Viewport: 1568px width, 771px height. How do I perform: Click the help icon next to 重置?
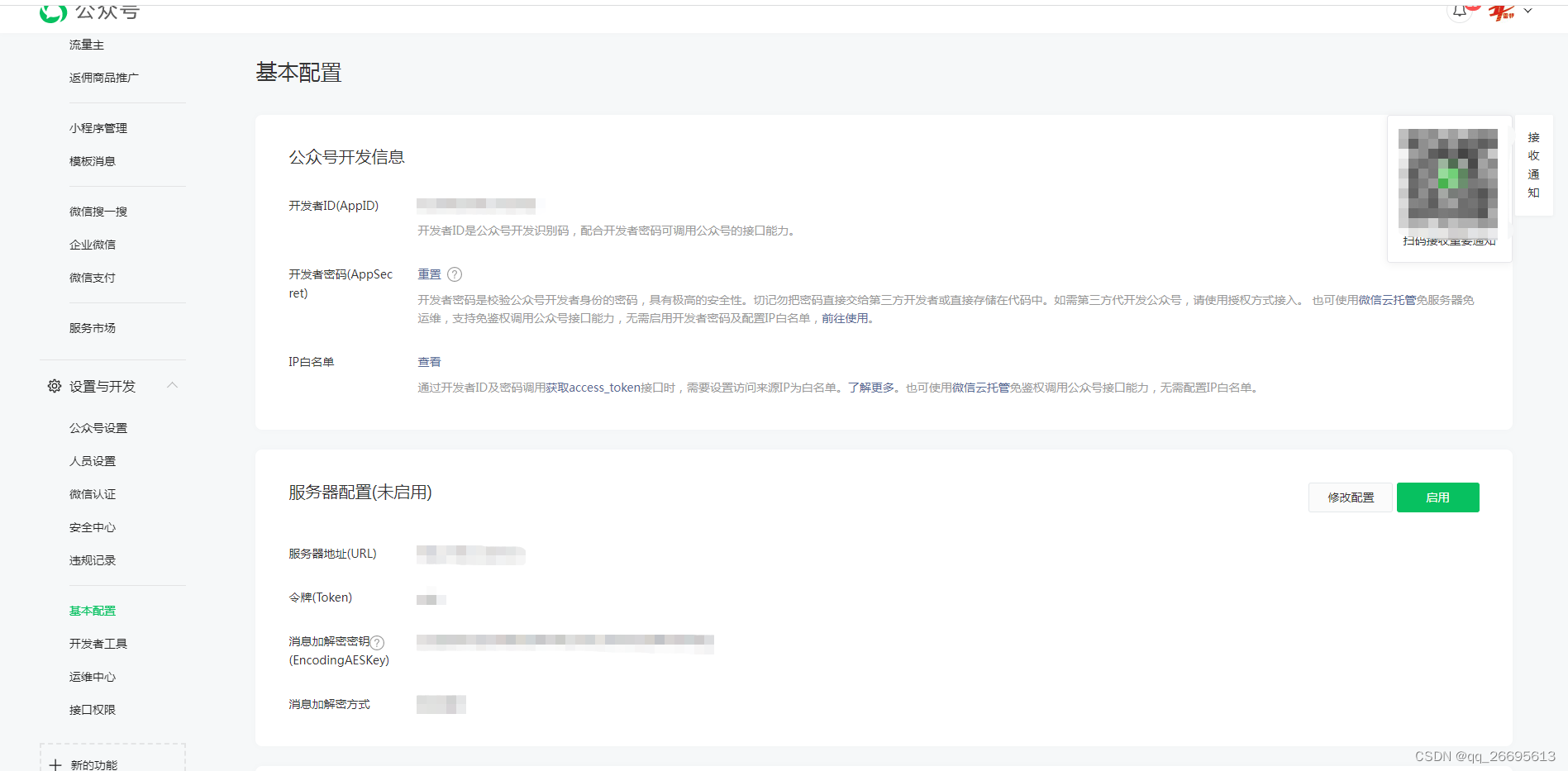click(x=455, y=274)
